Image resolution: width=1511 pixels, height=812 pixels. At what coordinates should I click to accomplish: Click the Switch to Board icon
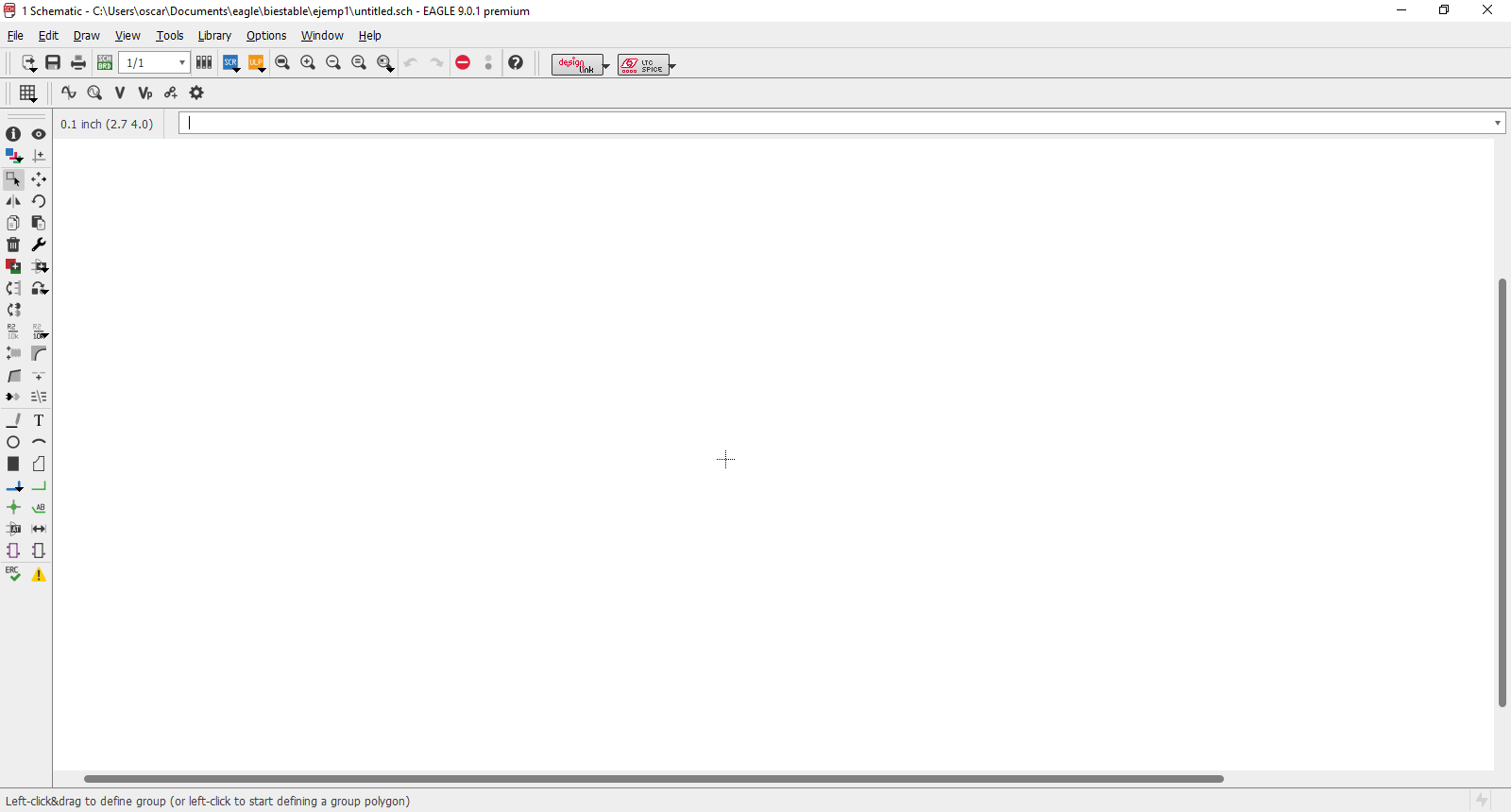tap(105, 63)
